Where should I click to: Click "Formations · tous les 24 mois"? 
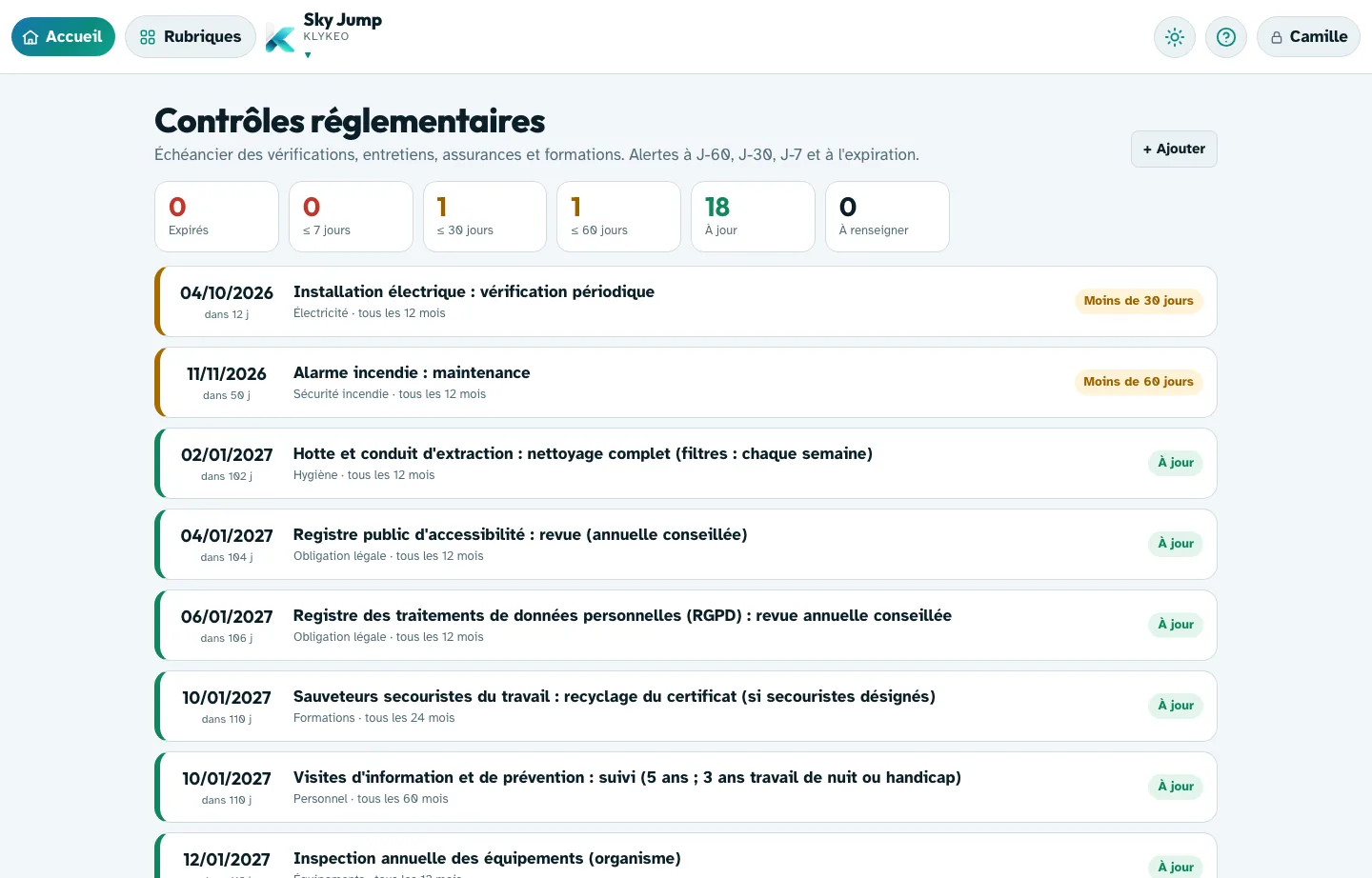point(374,718)
